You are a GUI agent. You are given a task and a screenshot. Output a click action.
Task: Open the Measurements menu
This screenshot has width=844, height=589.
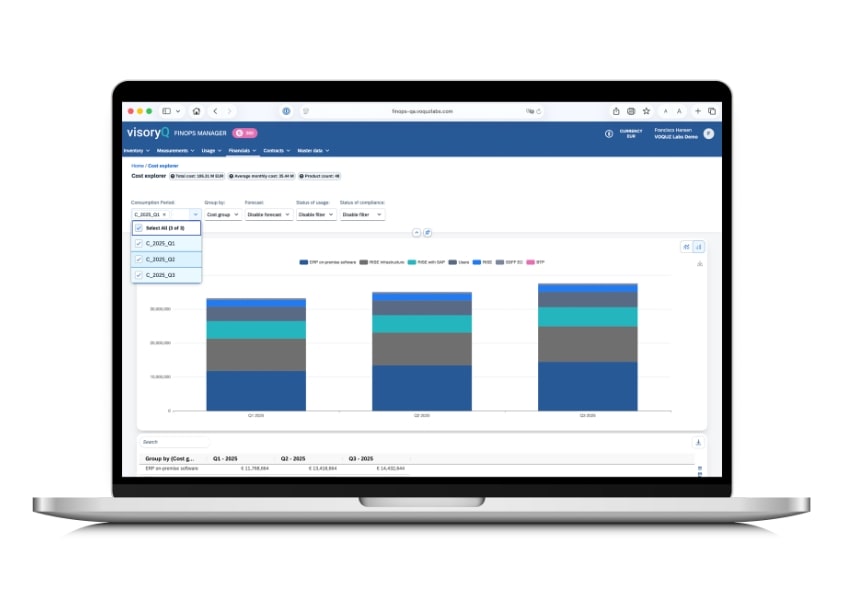(x=175, y=151)
